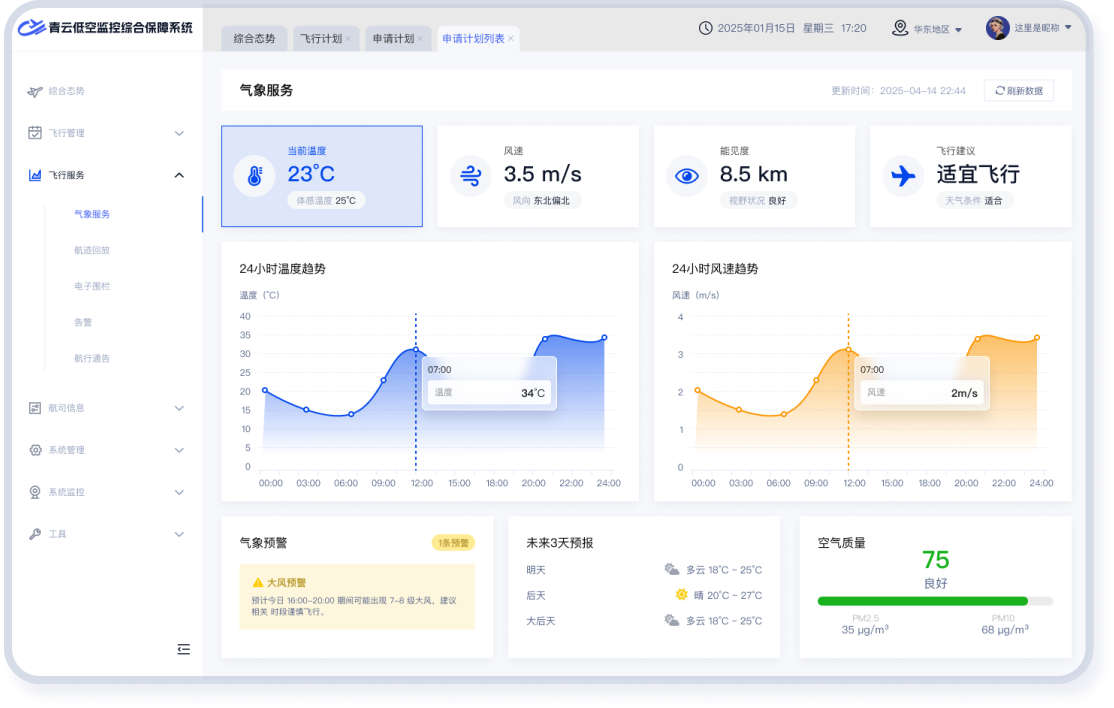Expand the 飞行管理 sidebar menu
Screen dimensions: 1114x708
(179, 133)
